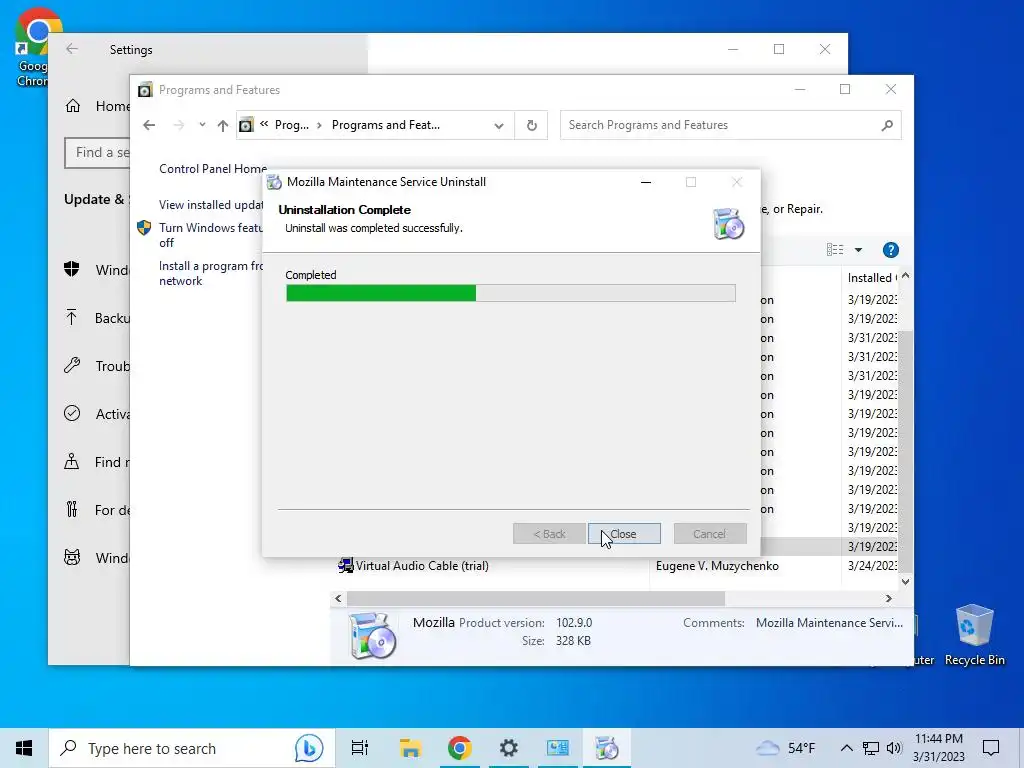Image resolution: width=1024 pixels, height=768 pixels.
Task: Click the 3/24/2023 install date cell
Action: (872, 566)
